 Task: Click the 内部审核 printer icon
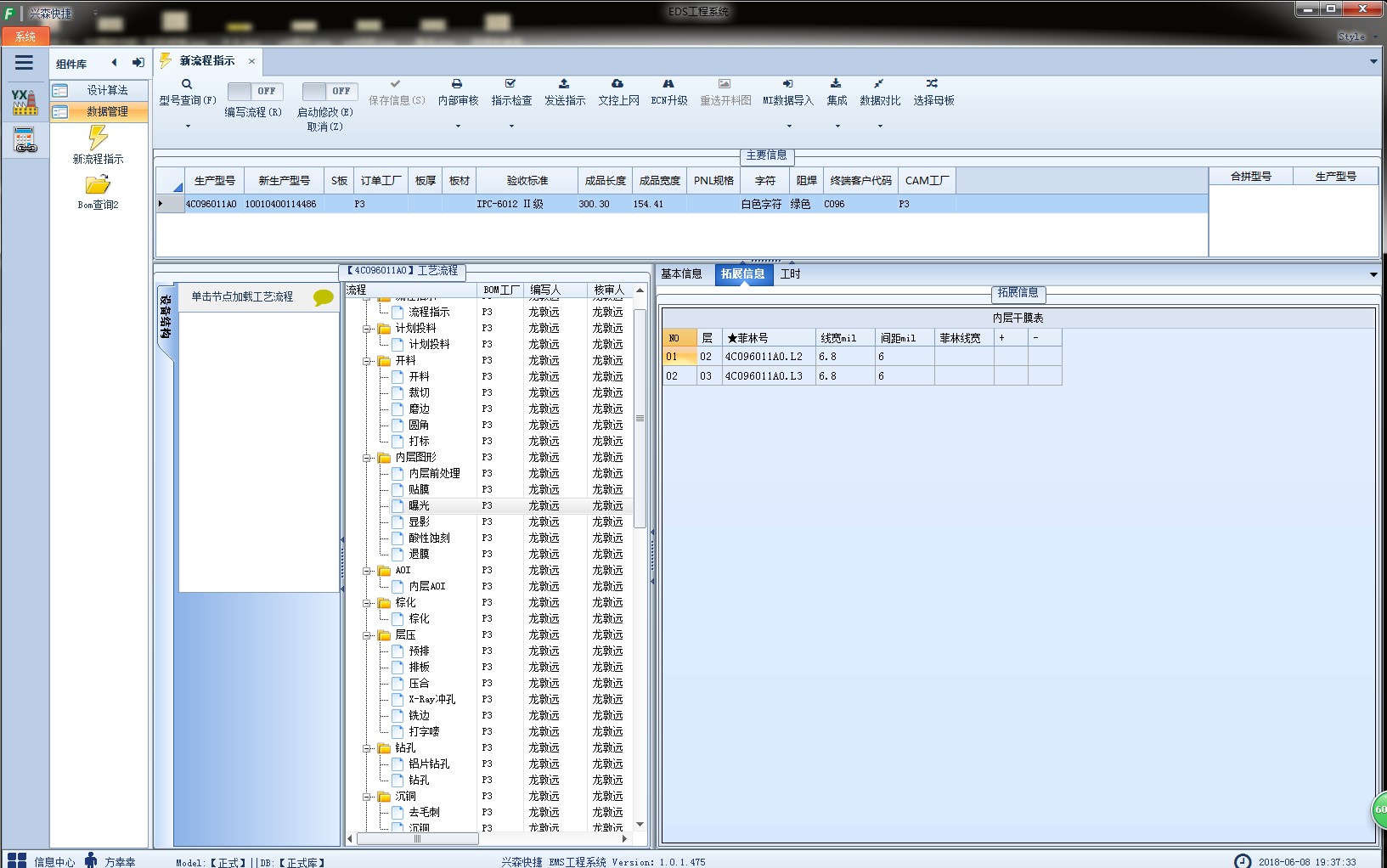coord(457,84)
